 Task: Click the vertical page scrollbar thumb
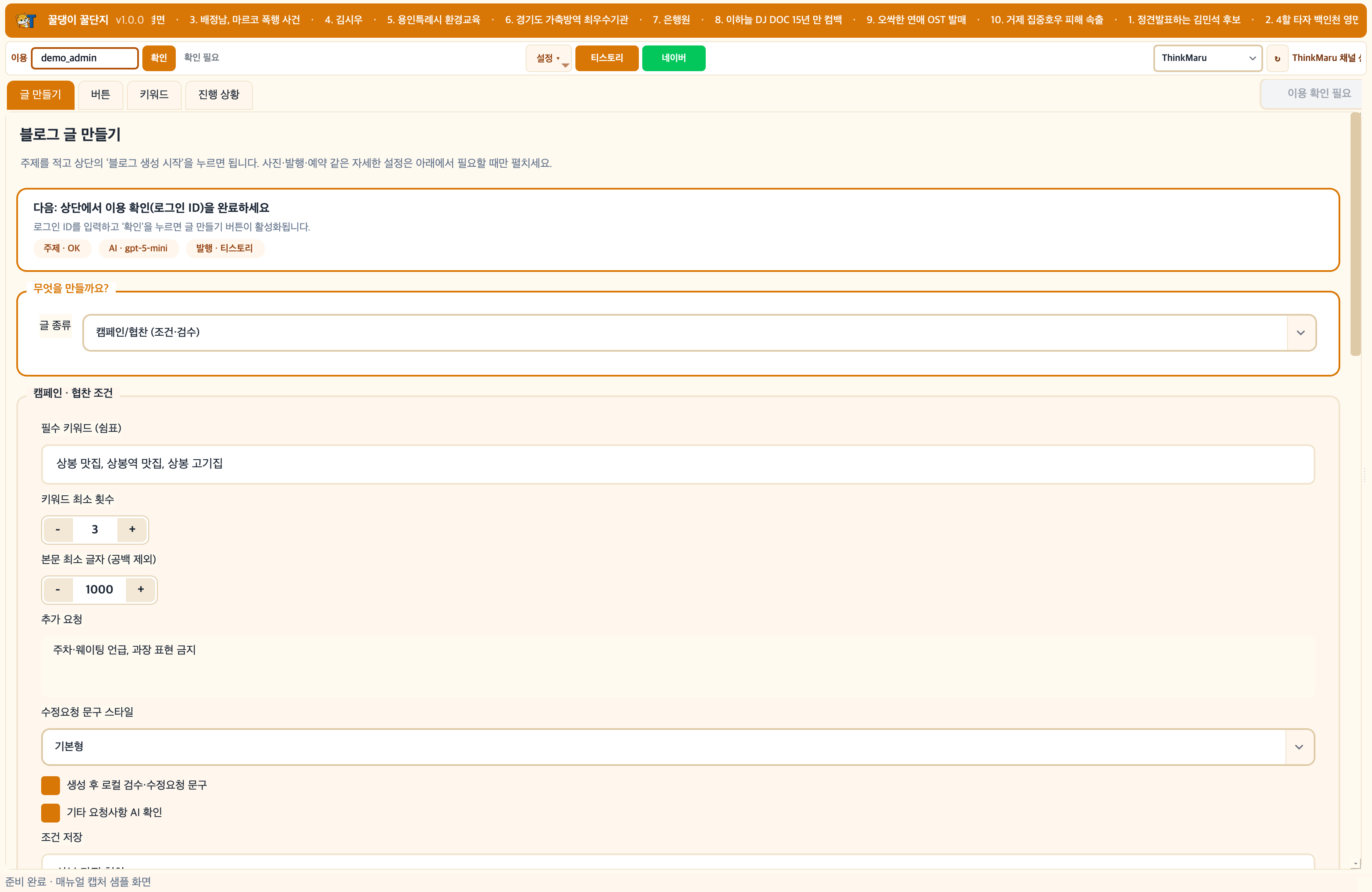[x=1355, y=235]
